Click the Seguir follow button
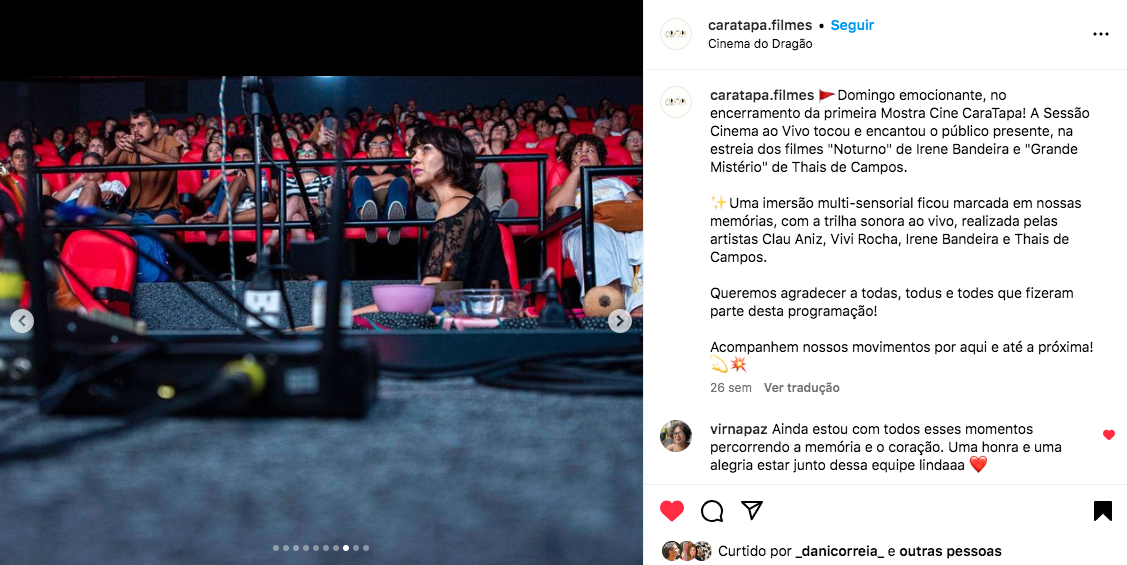Screen dimensions: 1127x565 (x=852, y=25)
